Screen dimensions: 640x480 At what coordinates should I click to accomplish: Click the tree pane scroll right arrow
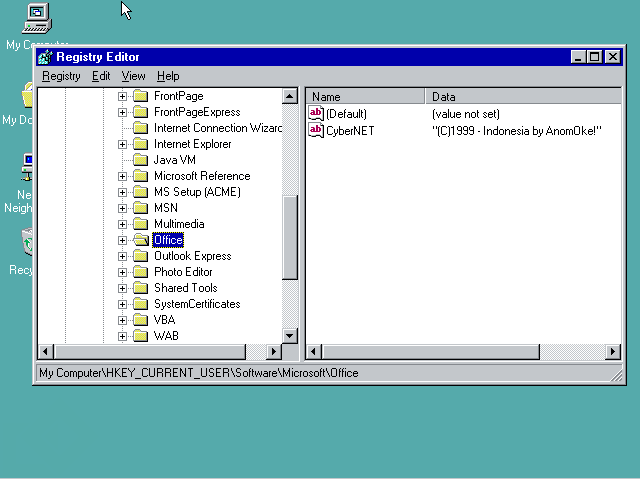tap(274, 351)
